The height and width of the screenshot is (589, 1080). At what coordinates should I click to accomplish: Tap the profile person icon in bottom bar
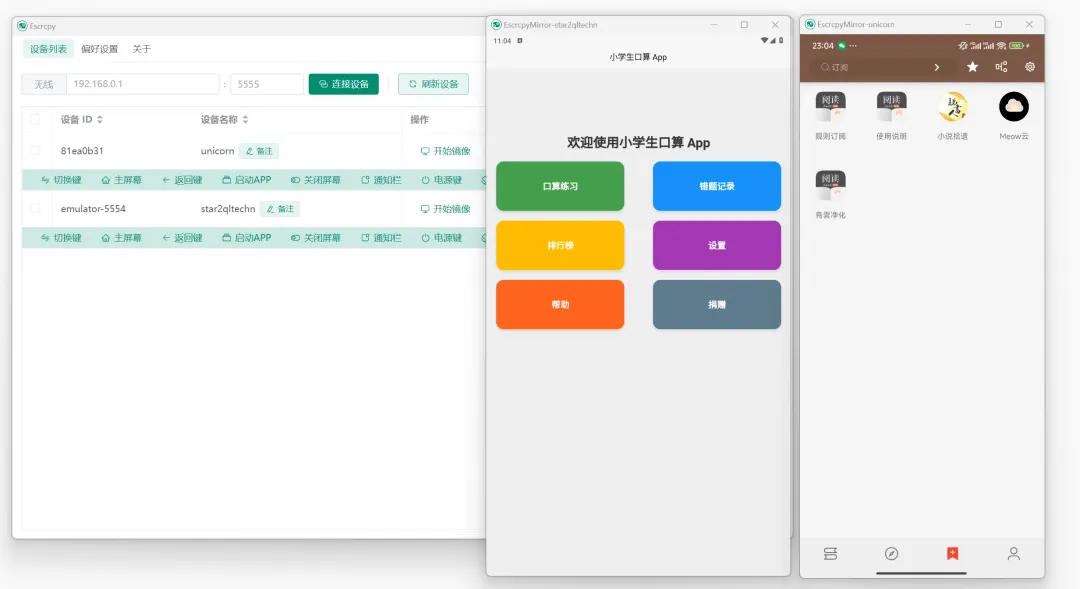1013,553
